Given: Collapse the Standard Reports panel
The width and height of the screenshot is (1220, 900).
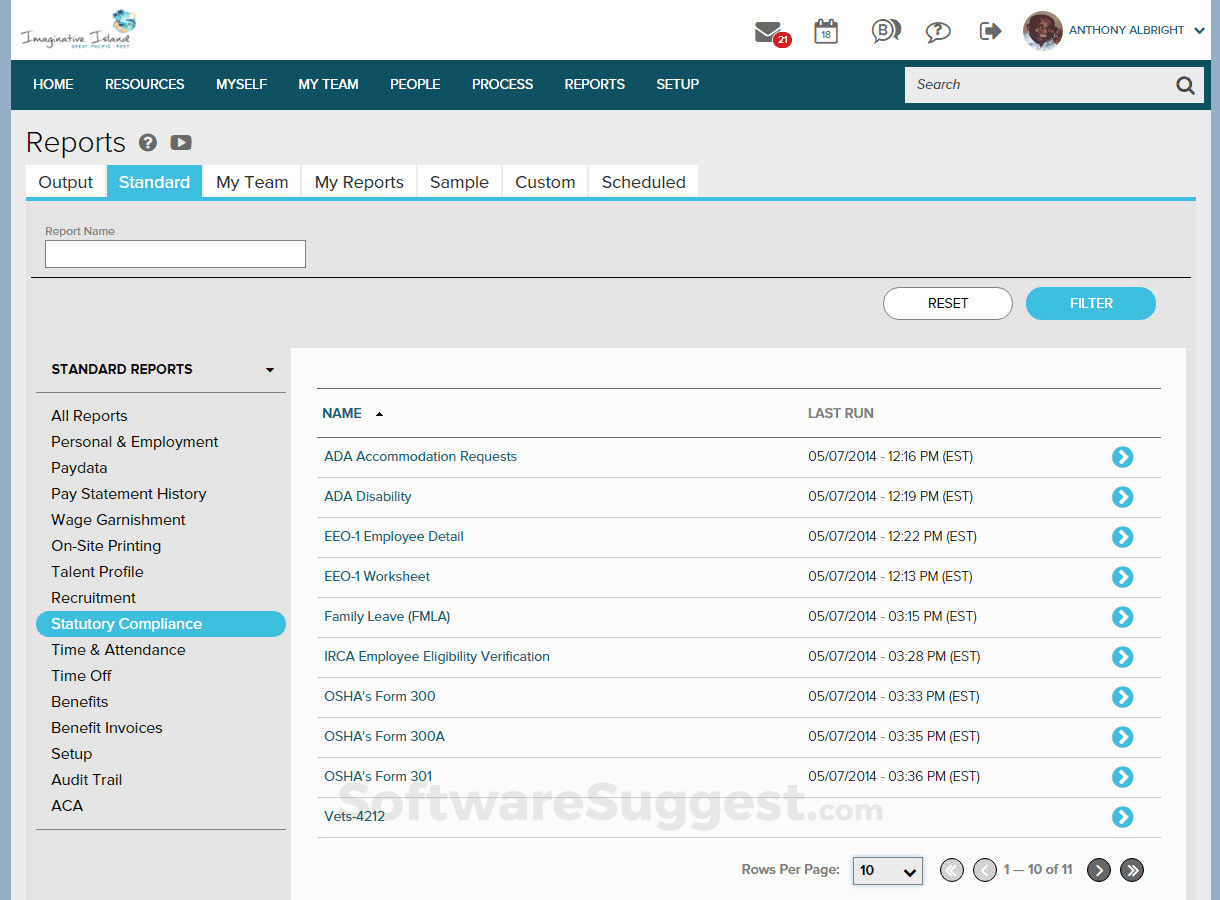Looking at the screenshot, I should tap(269, 369).
